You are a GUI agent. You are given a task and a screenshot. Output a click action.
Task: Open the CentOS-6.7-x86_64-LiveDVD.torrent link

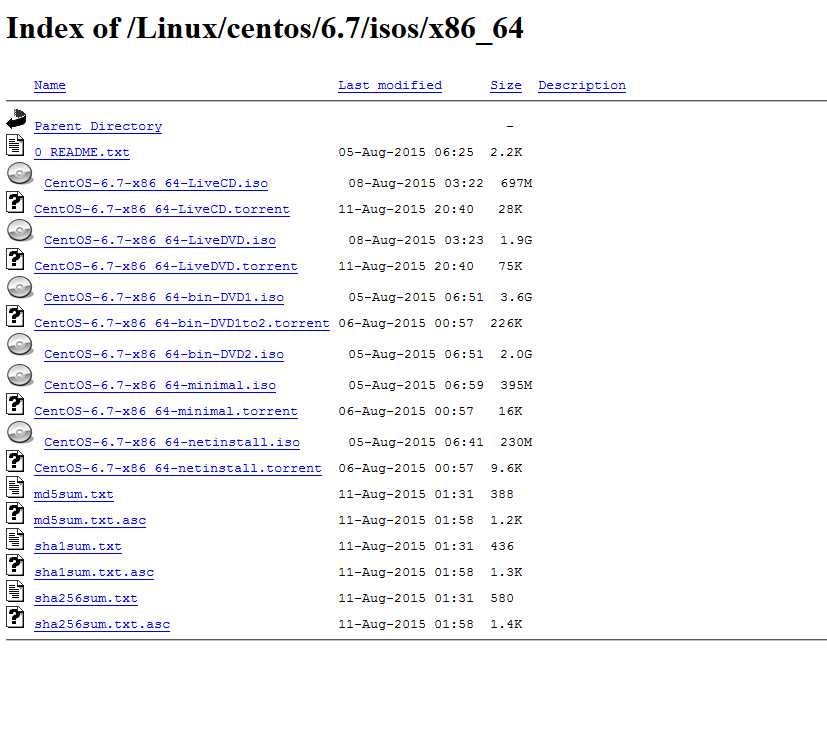click(x=166, y=266)
